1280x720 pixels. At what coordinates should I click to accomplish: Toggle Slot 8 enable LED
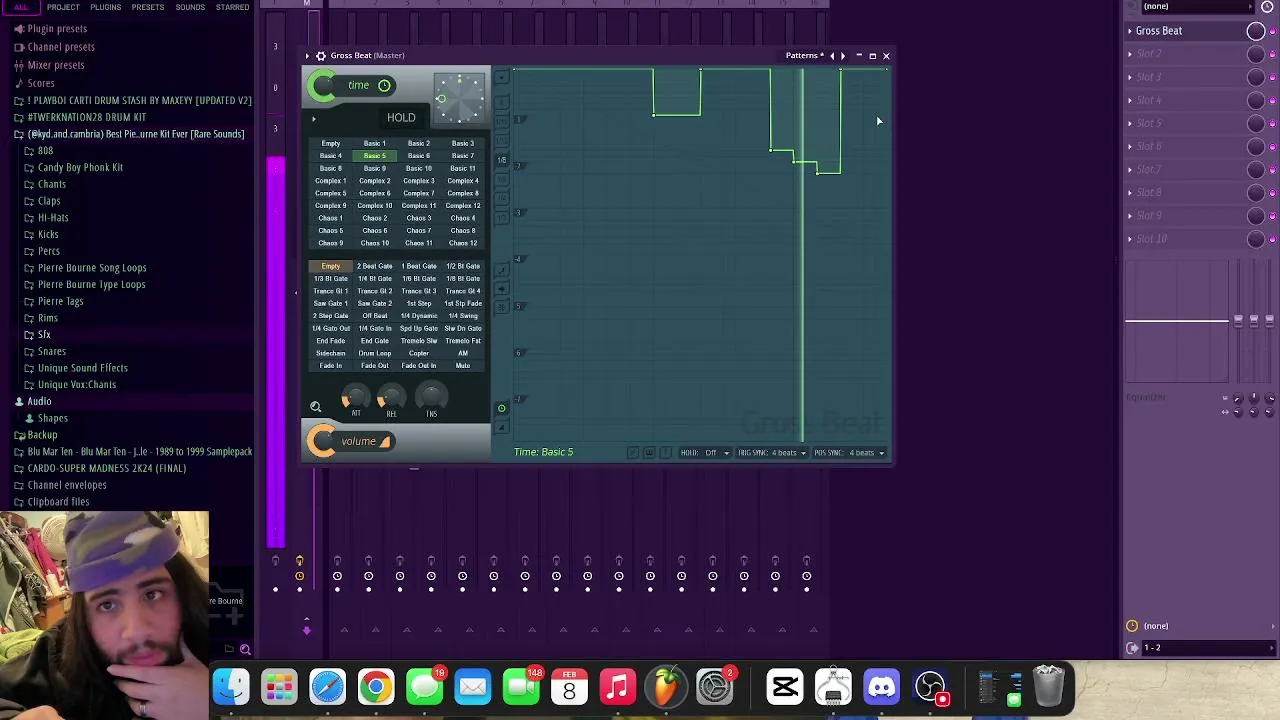pyautogui.click(x=1272, y=193)
